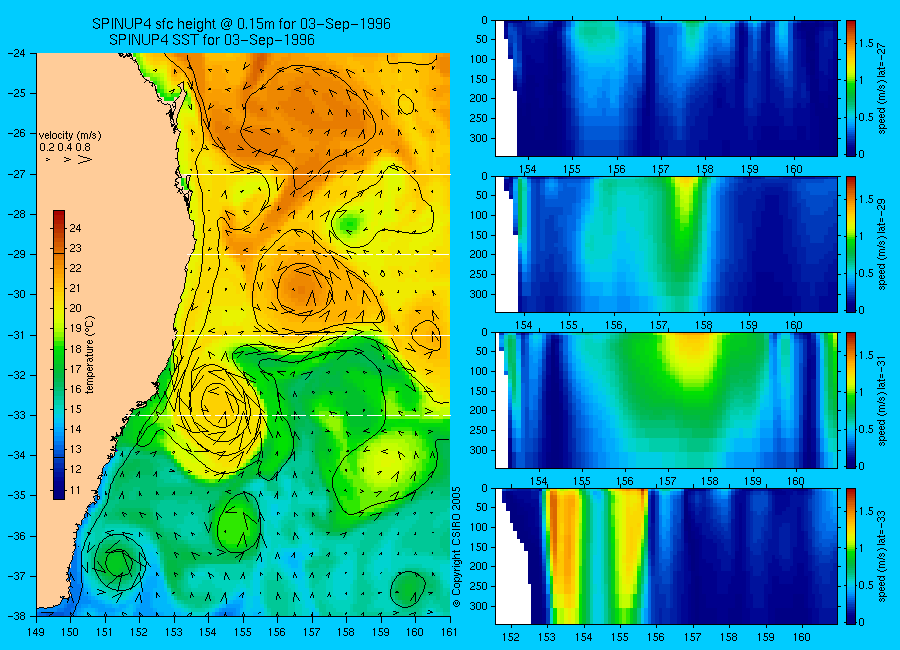Click the velocity (m/s) legend label
The height and width of the screenshot is (650, 900).
70,136
